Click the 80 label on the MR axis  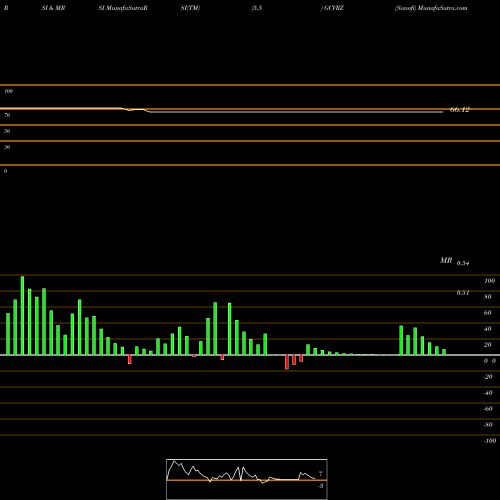[488, 297]
